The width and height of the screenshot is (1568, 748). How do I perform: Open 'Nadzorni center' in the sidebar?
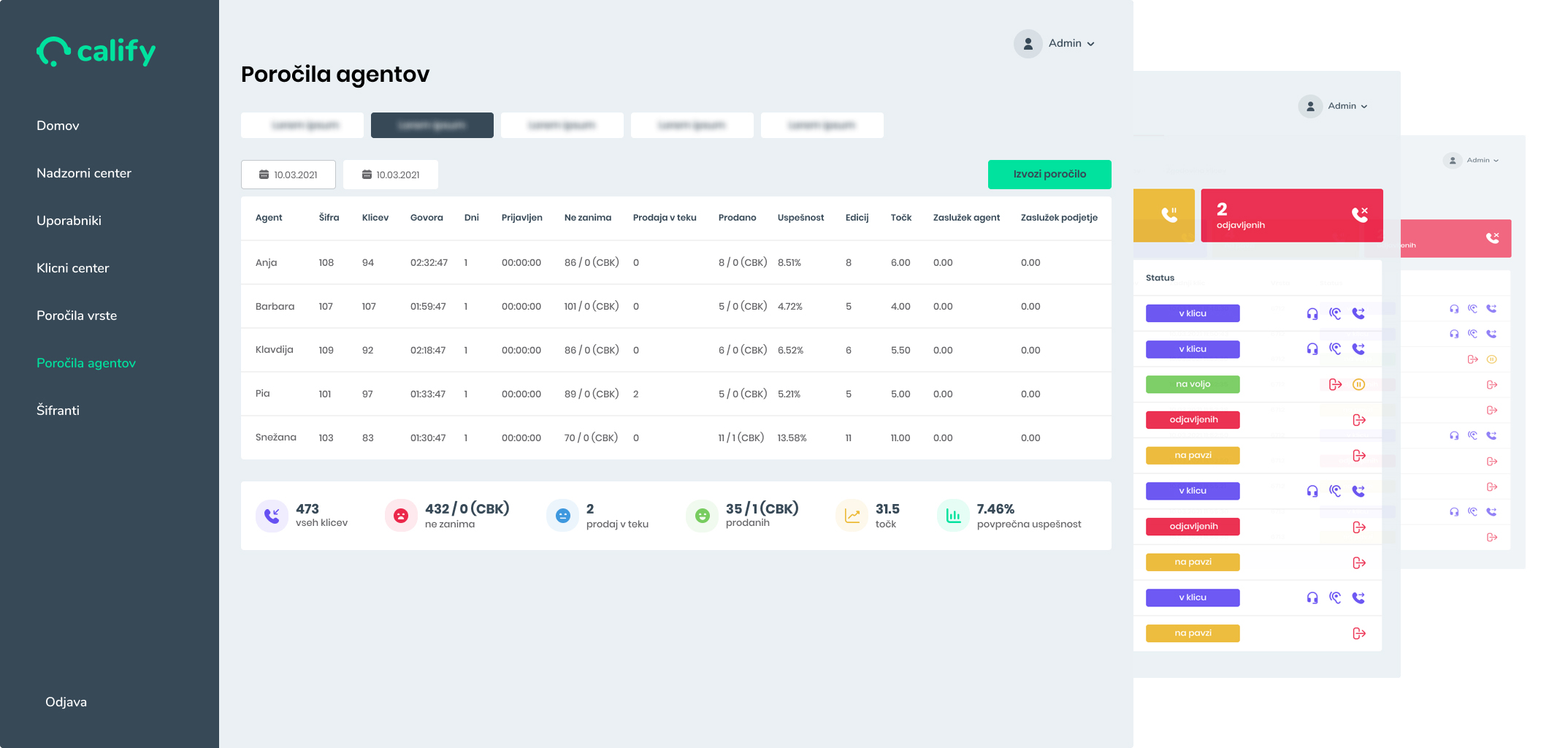click(83, 173)
